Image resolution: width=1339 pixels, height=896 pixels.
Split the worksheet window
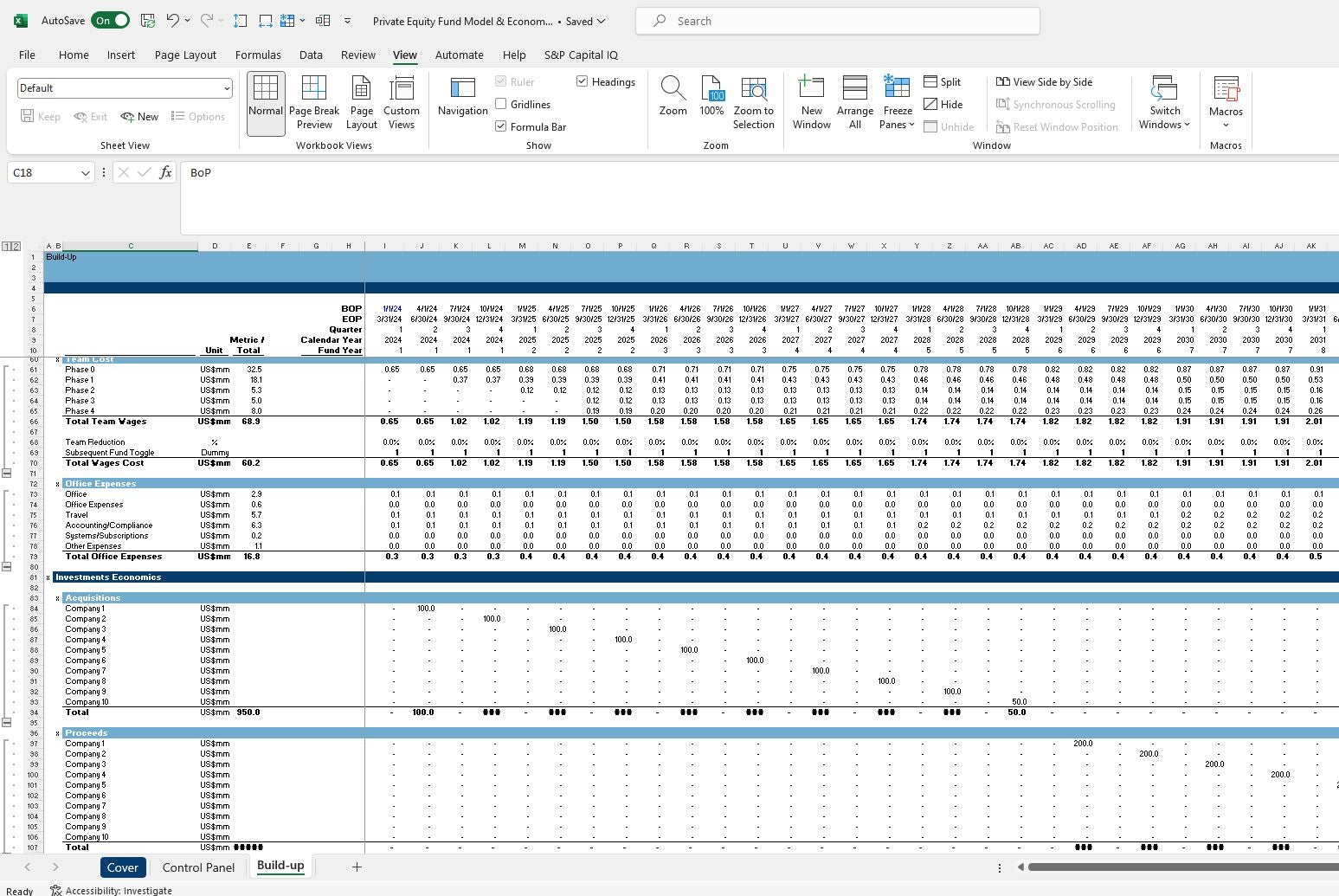(943, 81)
